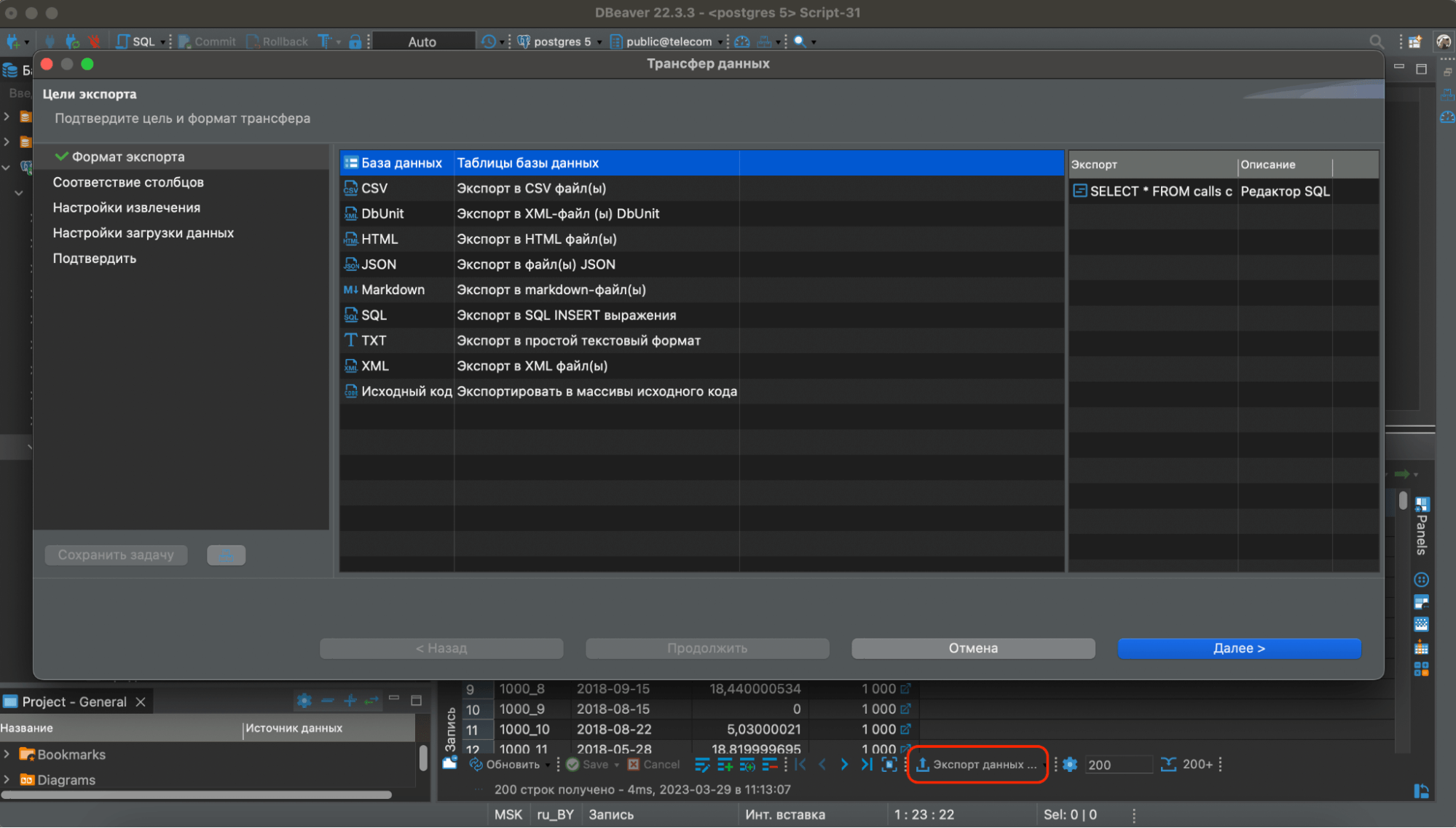The image size is (1456, 828).
Task: Go to the next results page arrow
Action: (x=844, y=765)
